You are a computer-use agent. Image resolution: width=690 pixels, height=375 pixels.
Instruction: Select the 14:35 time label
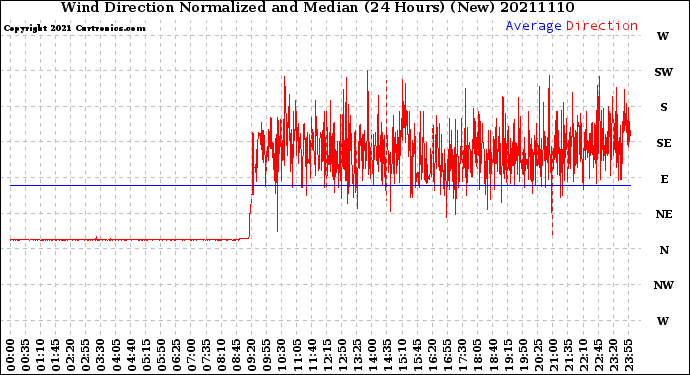tap(387, 355)
